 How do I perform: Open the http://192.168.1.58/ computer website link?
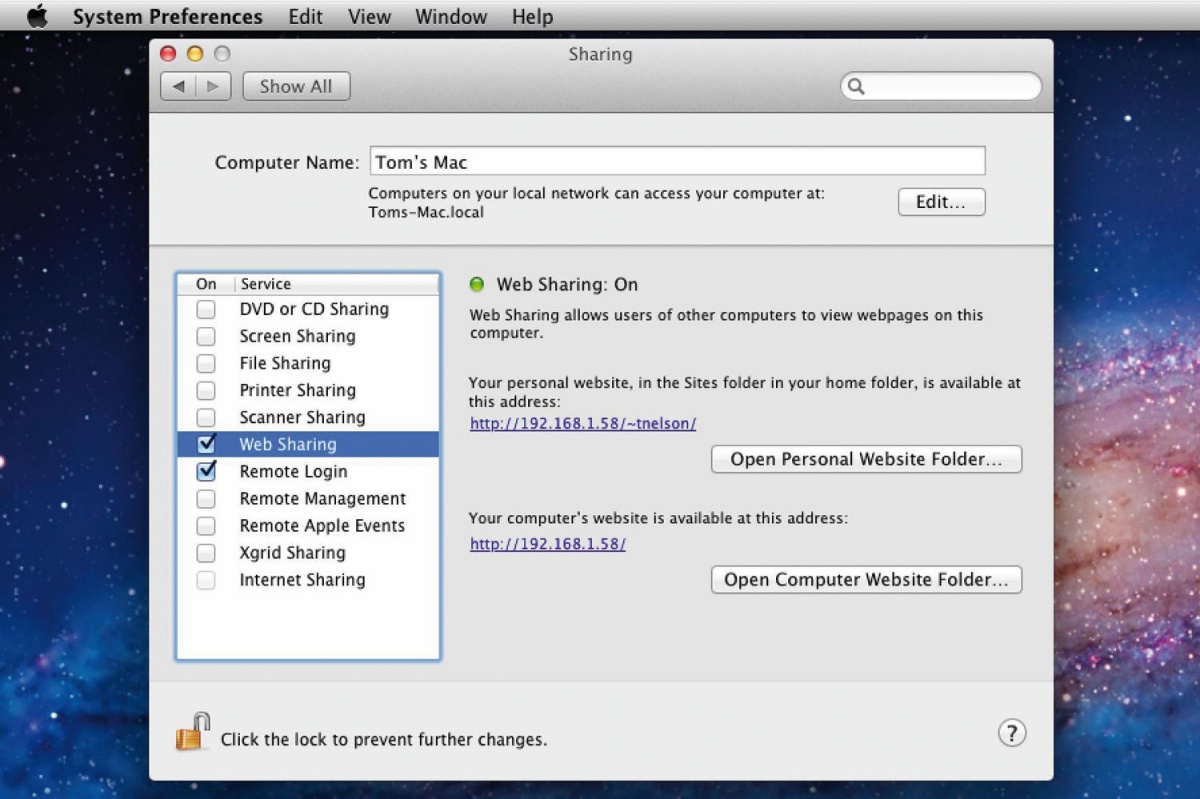[x=548, y=545]
